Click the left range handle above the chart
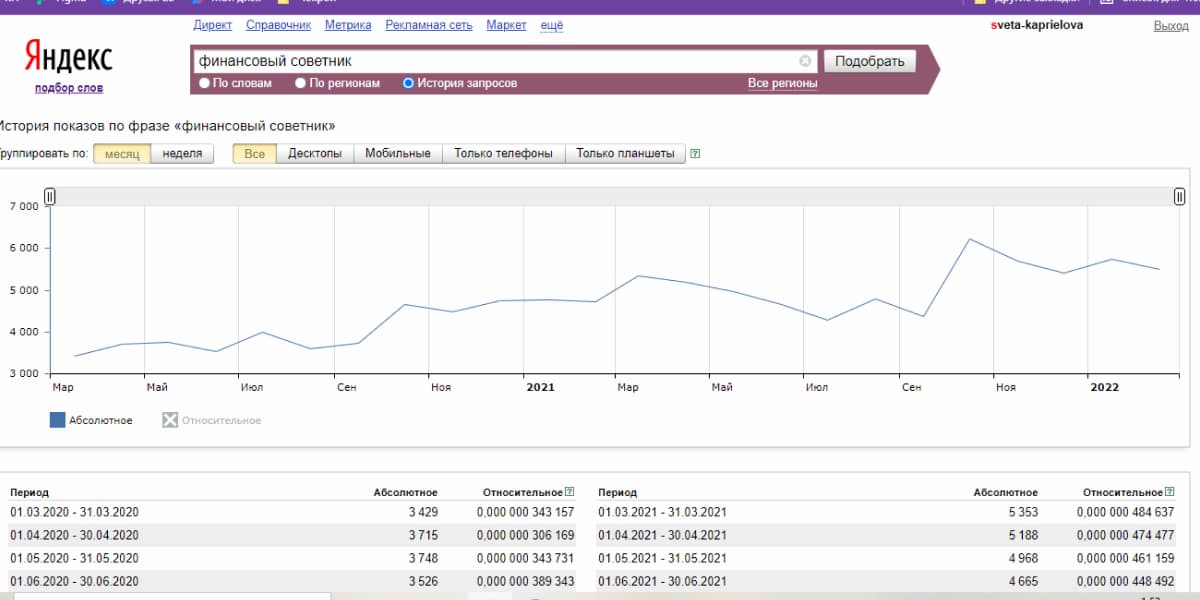The height and width of the screenshot is (600, 1200). 50,197
